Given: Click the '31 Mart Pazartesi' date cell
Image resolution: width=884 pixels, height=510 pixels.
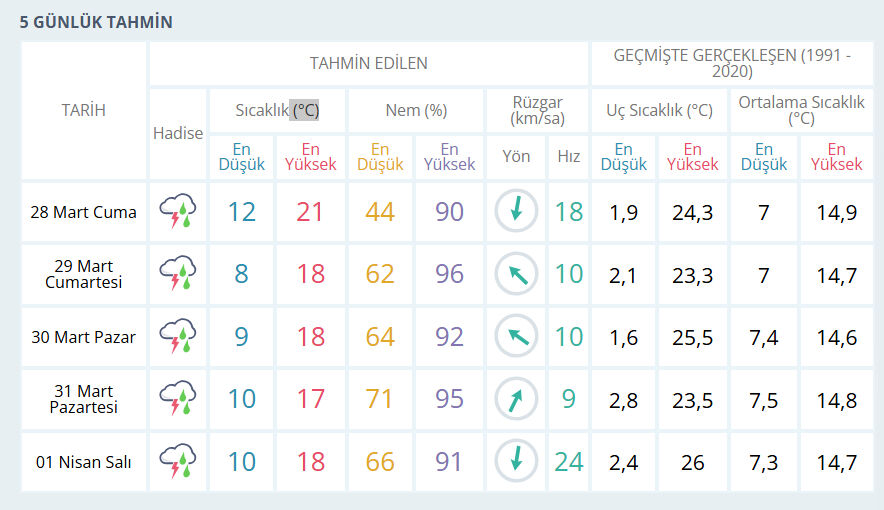Looking at the screenshot, I should (x=83, y=399).
